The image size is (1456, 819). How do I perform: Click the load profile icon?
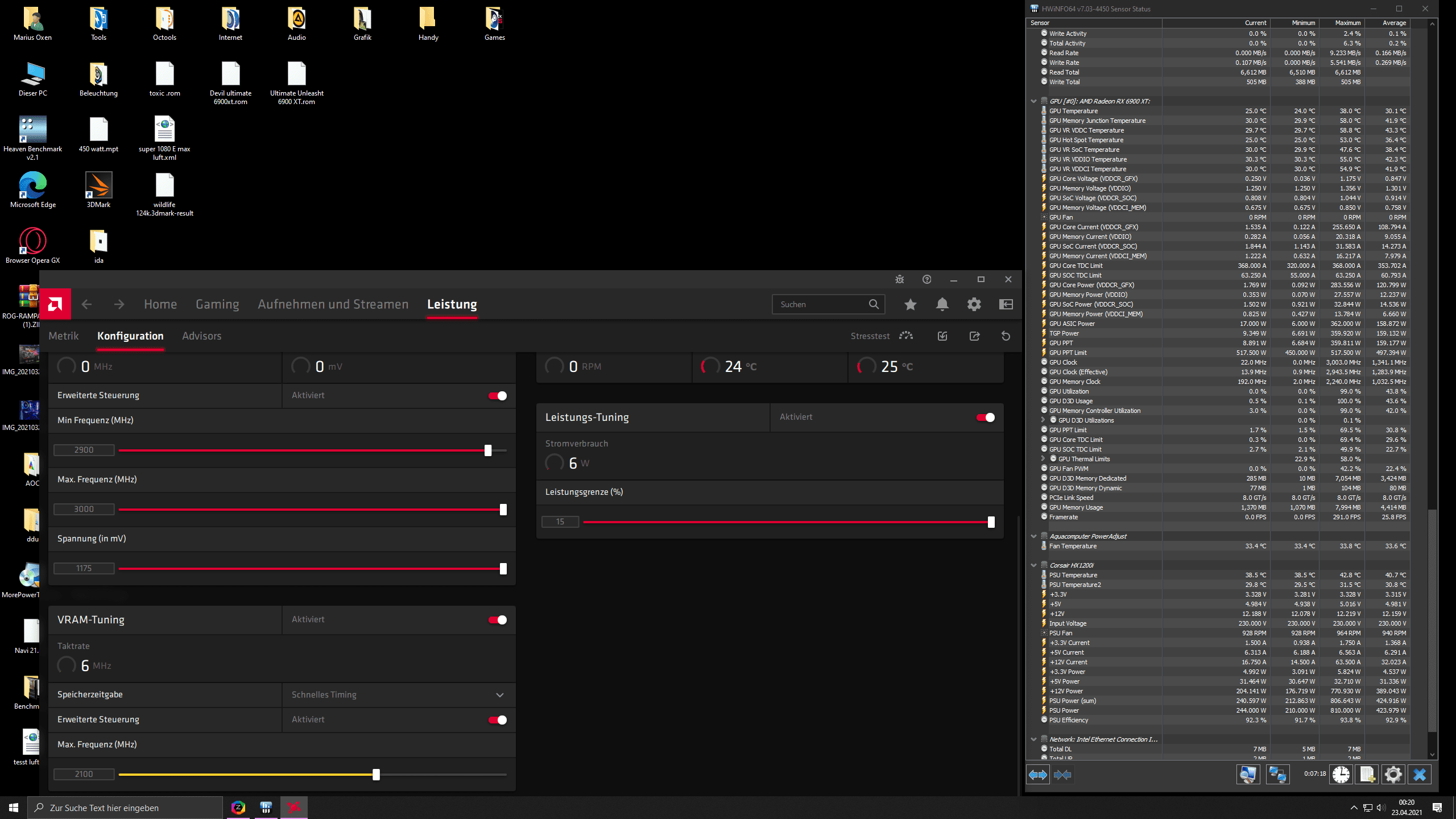[x=942, y=336]
